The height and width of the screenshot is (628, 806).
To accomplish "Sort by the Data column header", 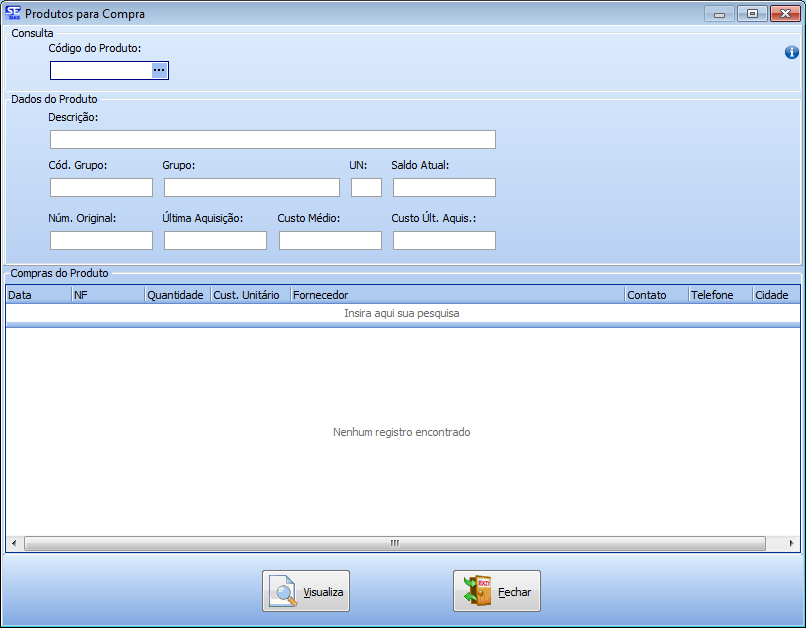I will coord(38,295).
